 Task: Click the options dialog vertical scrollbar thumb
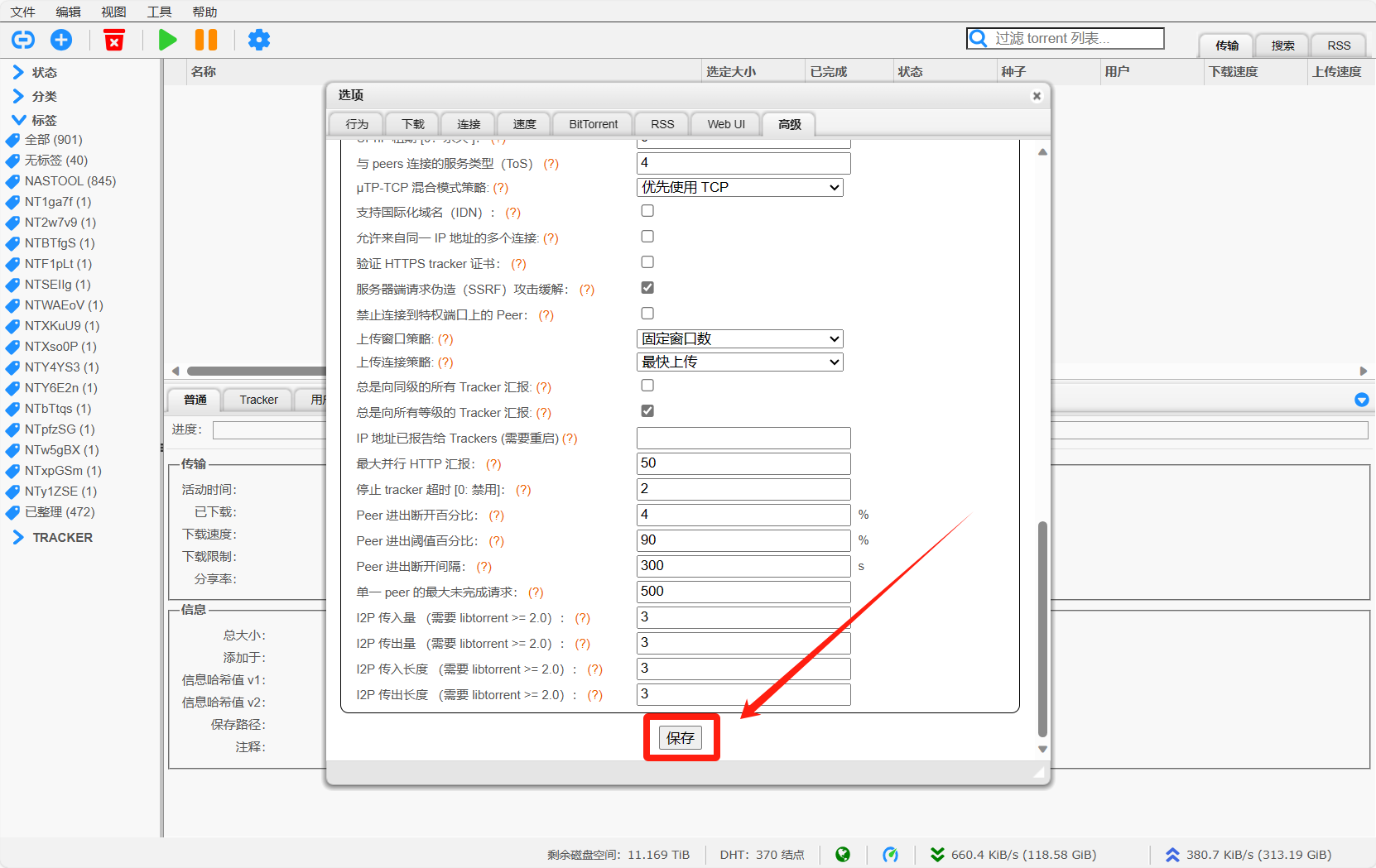click(x=1042, y=629)
